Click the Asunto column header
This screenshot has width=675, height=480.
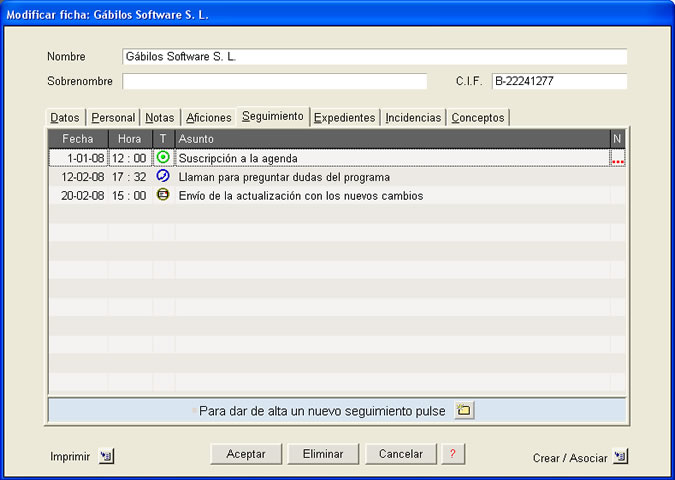point(392,139)
